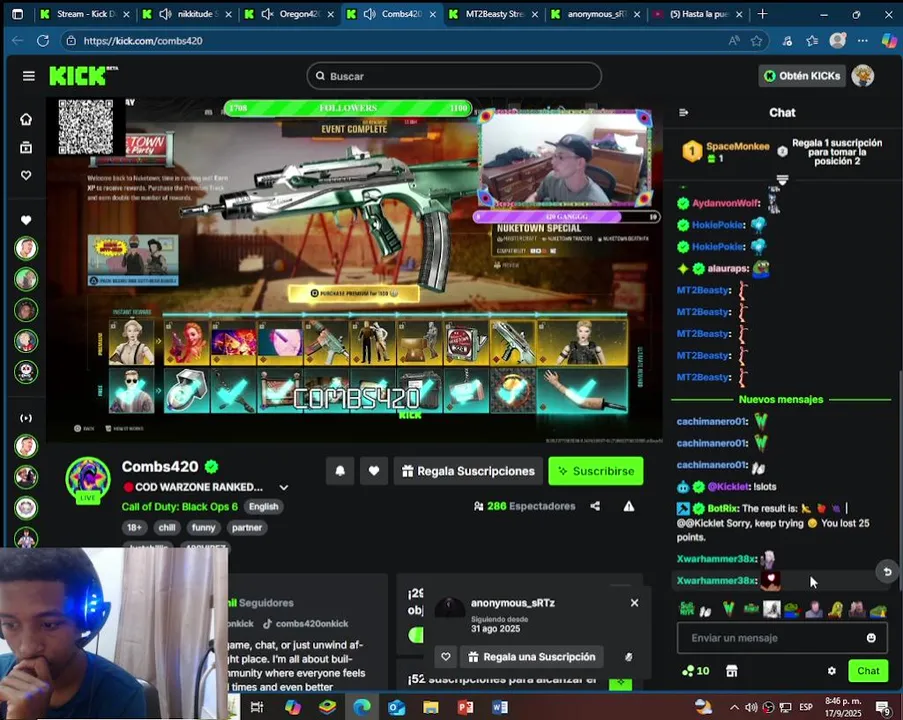Close the anonymous_sRTz user card
The image size is (903, 720).
click(x=634, y=602)
